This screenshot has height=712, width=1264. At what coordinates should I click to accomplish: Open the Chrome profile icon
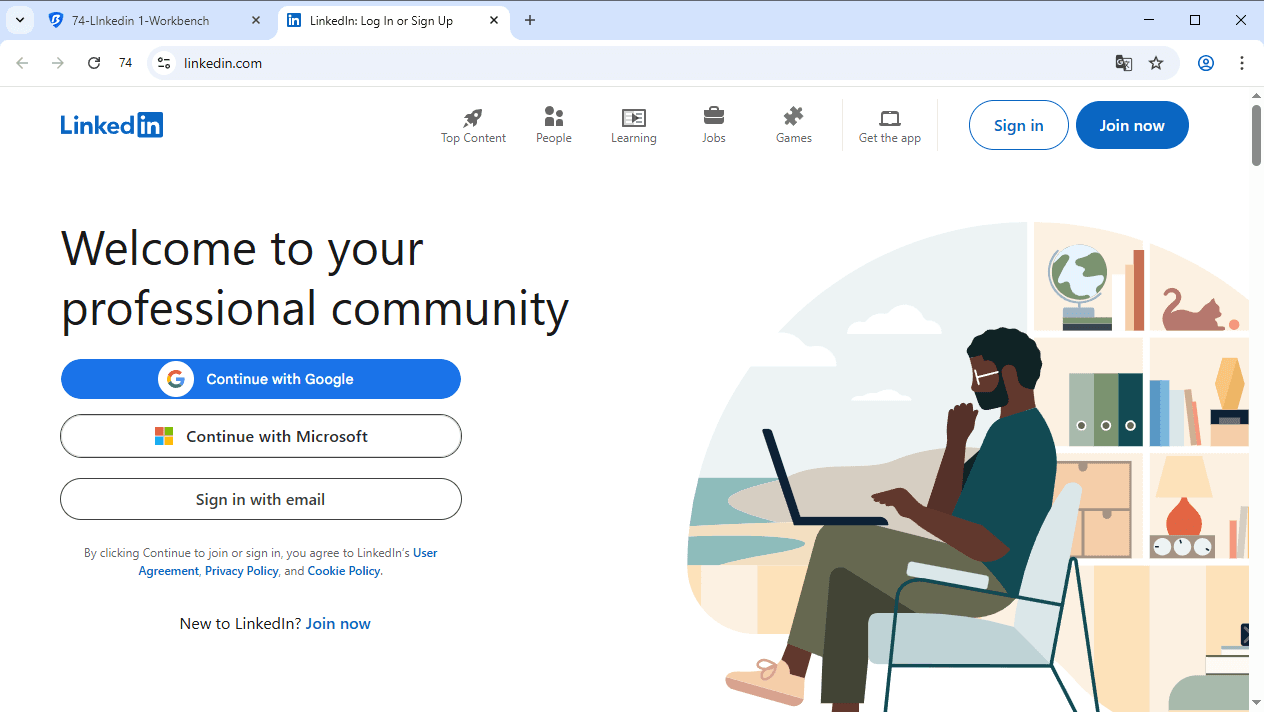pos(1206,63)
